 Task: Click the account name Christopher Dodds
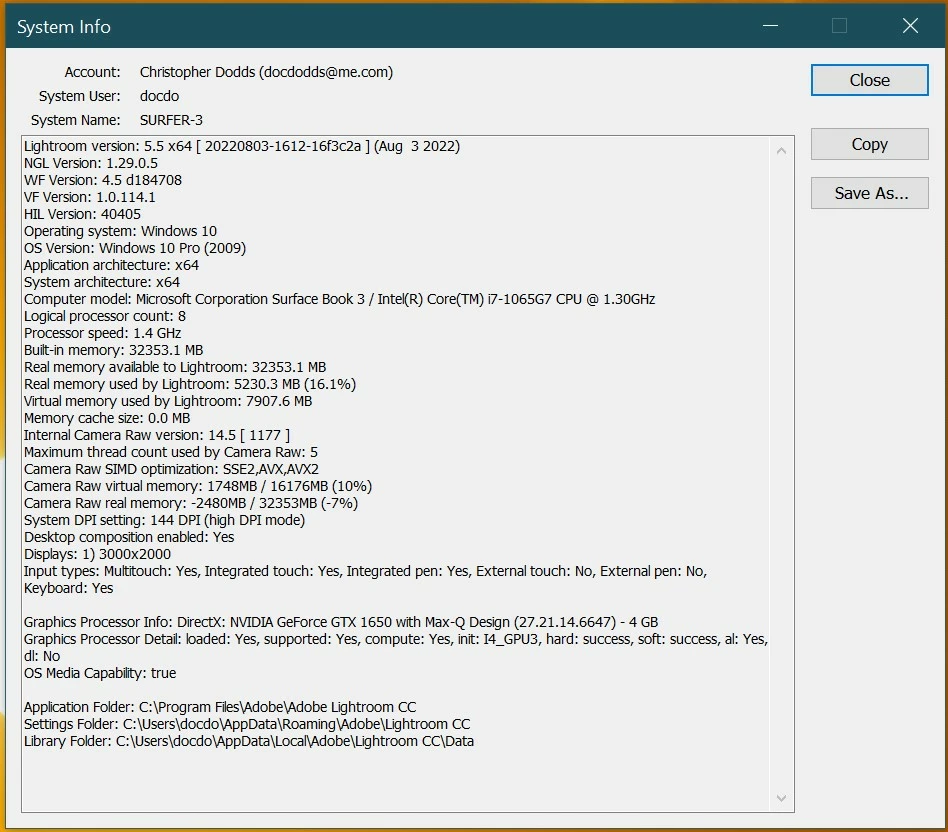[x=197, y=72]
